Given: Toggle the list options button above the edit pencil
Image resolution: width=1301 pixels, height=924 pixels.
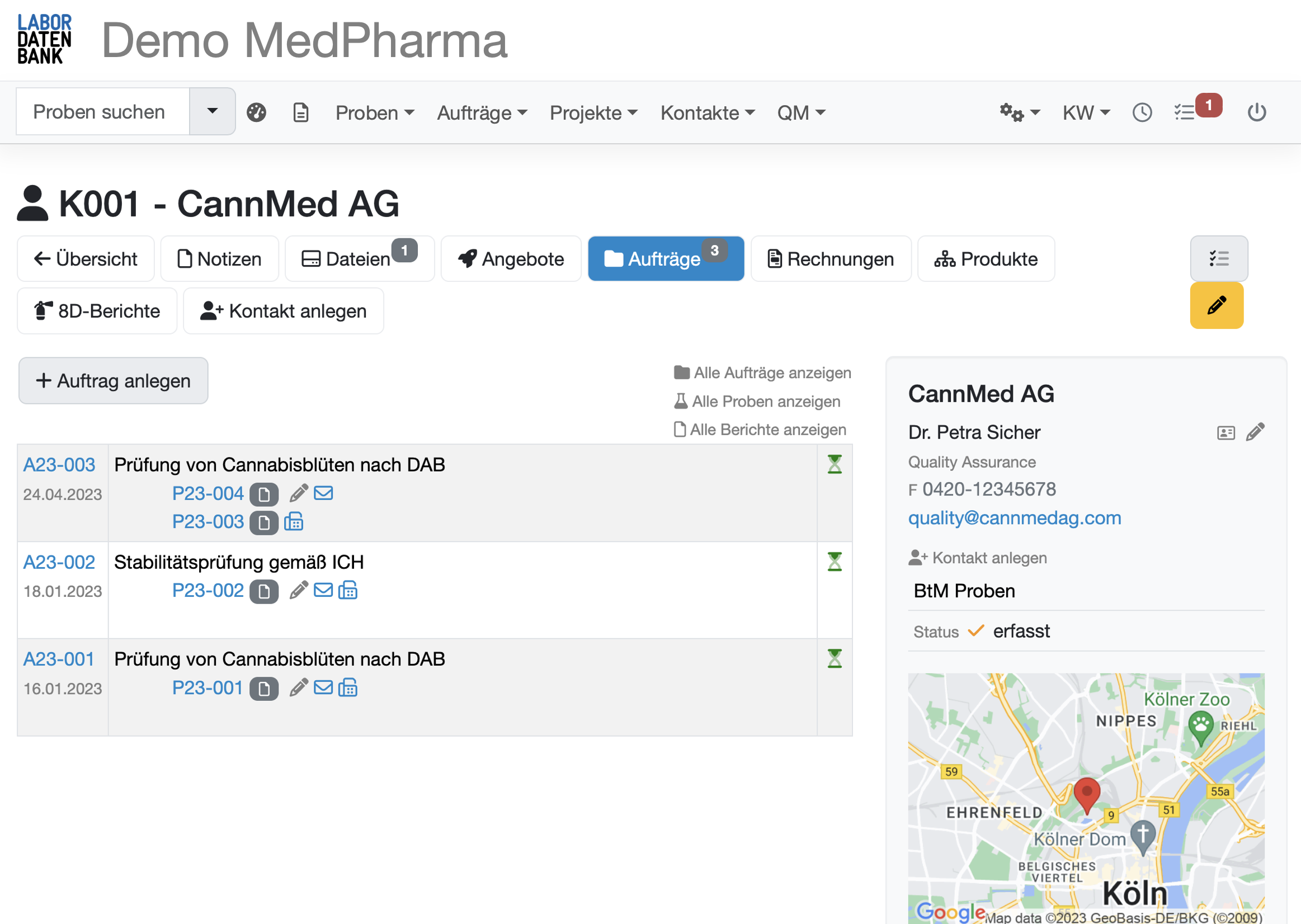Looking at the screenshot, I should [1219, 259].
